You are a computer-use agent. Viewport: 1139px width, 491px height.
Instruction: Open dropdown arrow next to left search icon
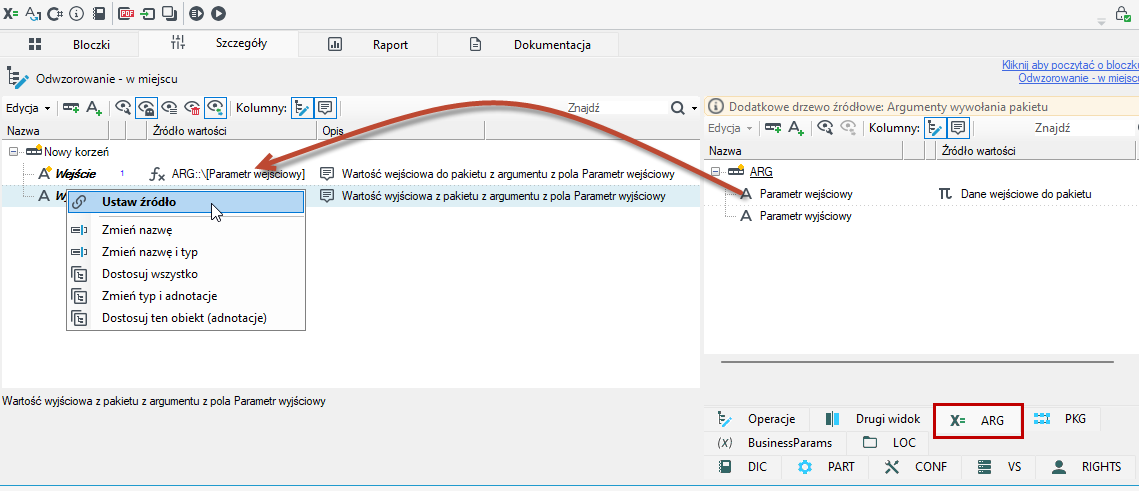click(x=694, y=108)
